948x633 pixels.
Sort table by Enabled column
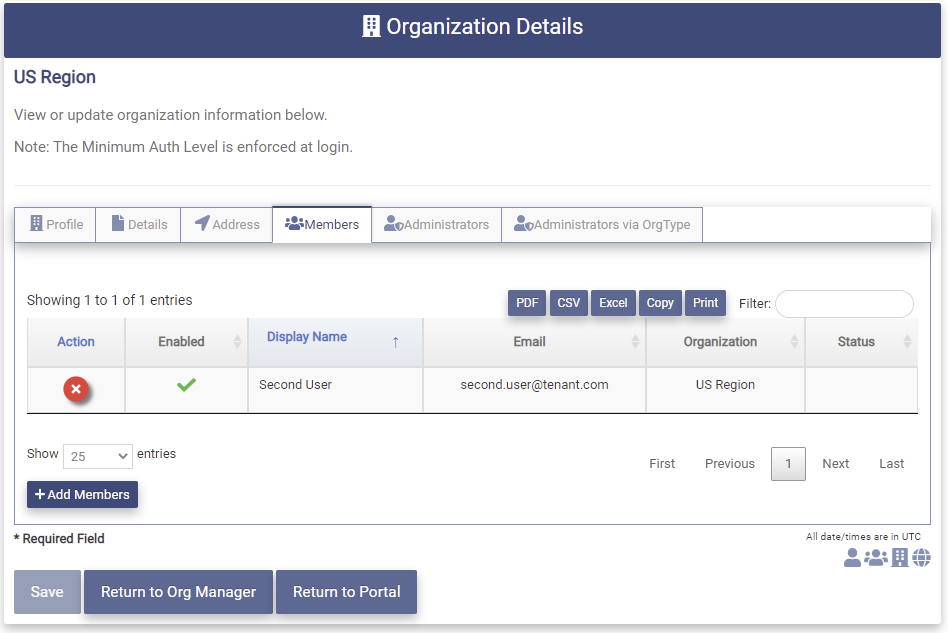186,342
